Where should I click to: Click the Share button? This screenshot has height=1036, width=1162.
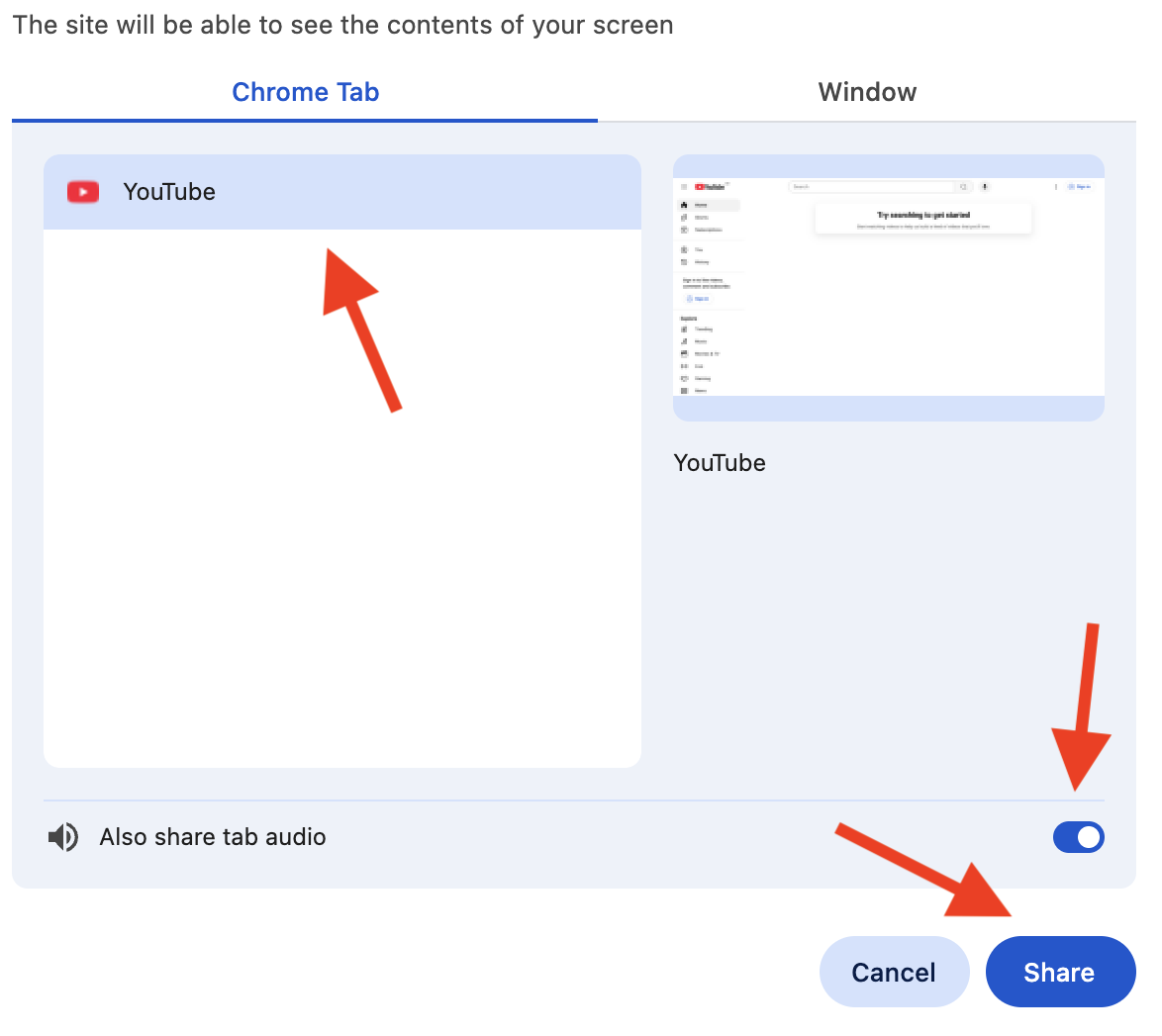1060,972
